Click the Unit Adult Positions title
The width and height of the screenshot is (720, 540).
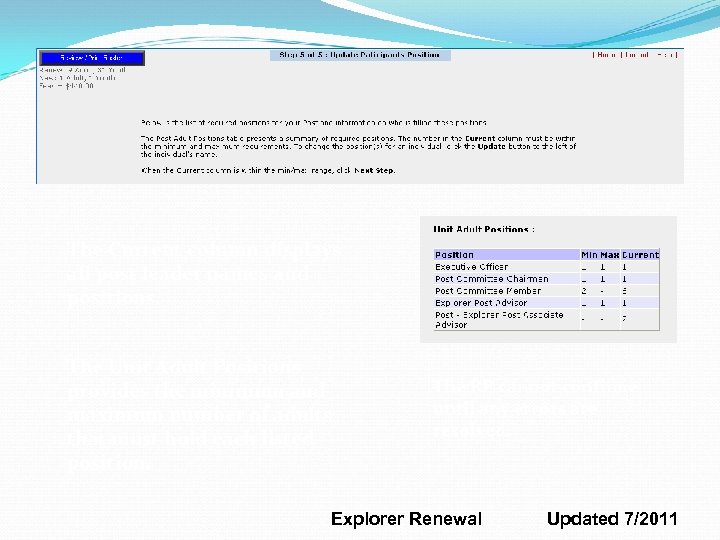click(484, 229)
